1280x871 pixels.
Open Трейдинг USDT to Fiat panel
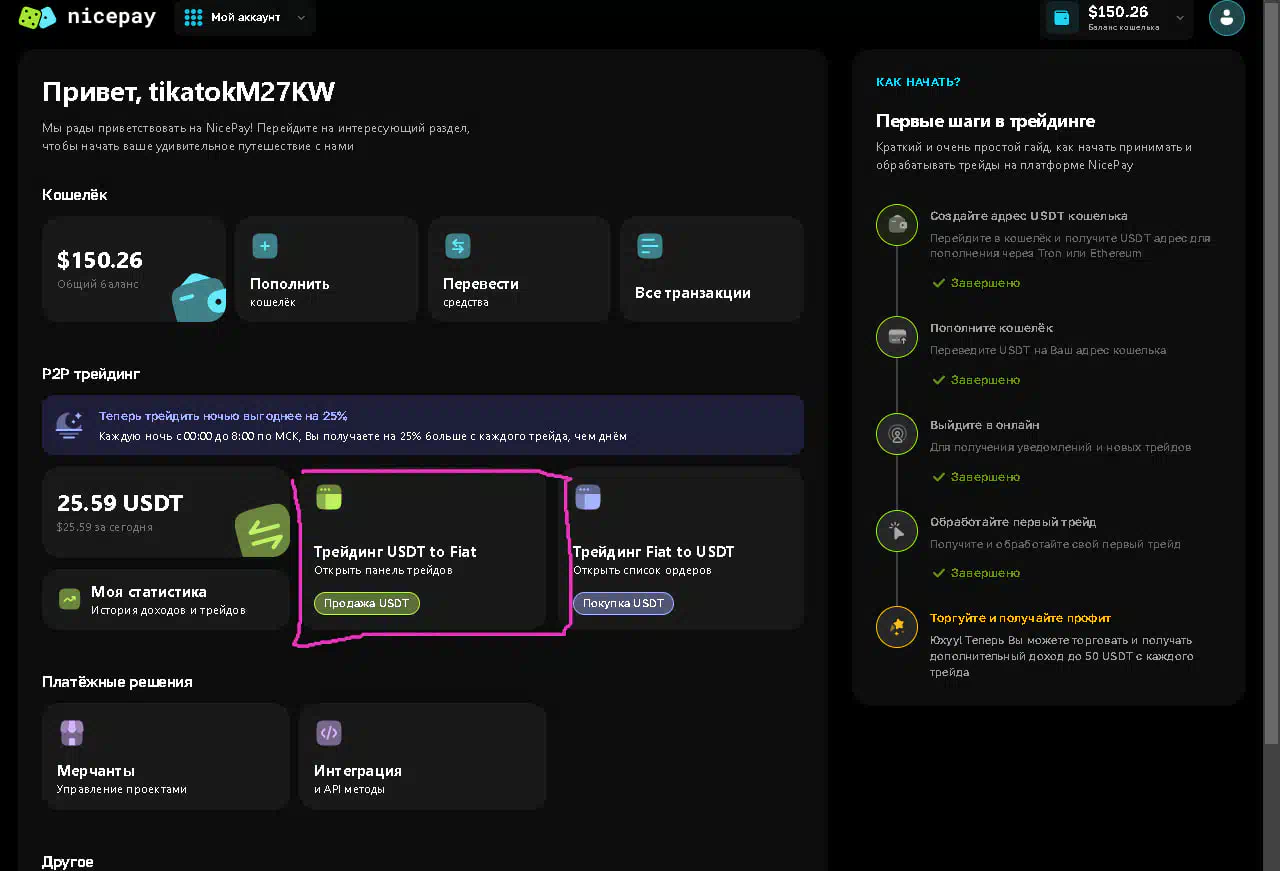(423, 548)
